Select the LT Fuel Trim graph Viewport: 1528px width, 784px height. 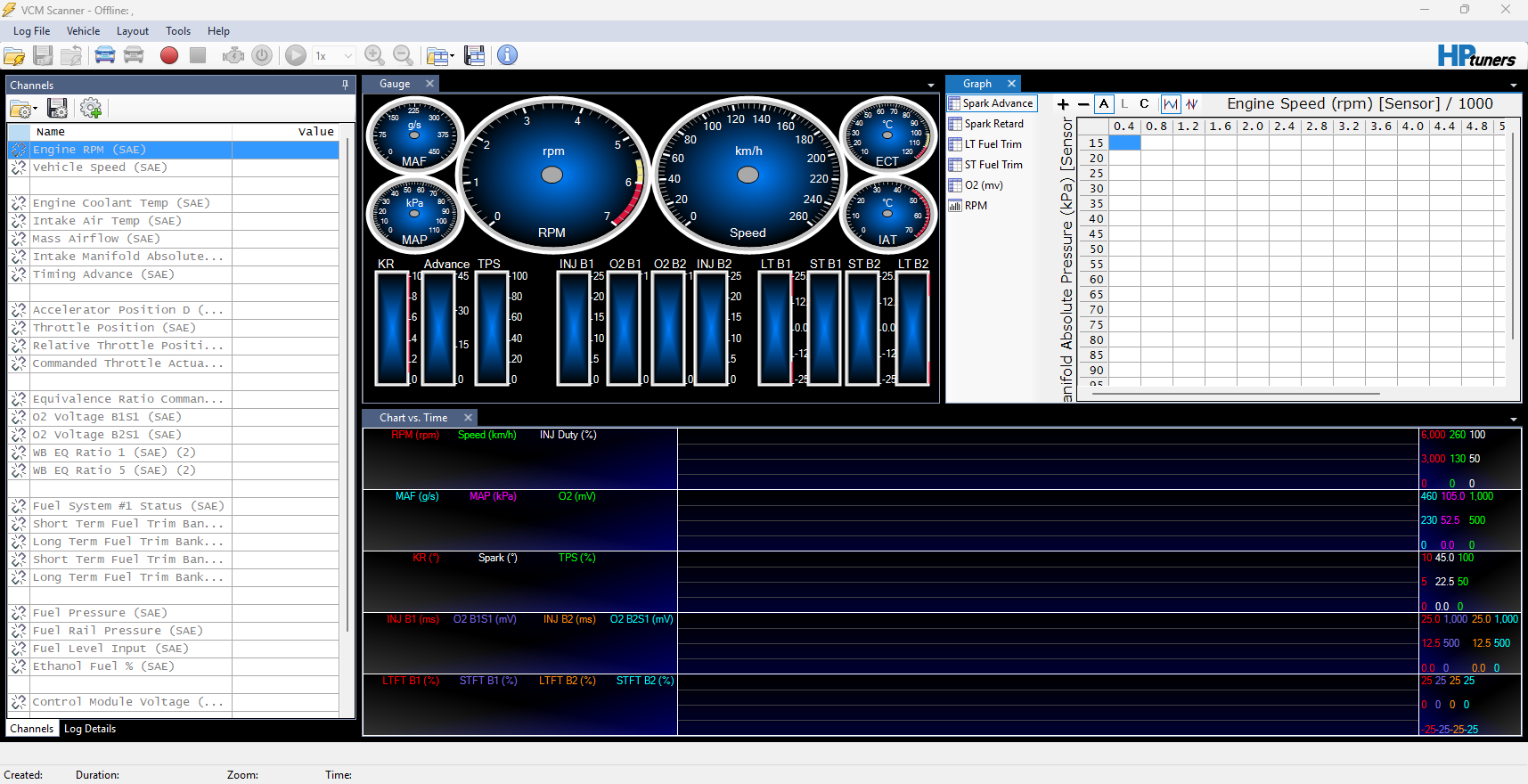coord(985,144)
